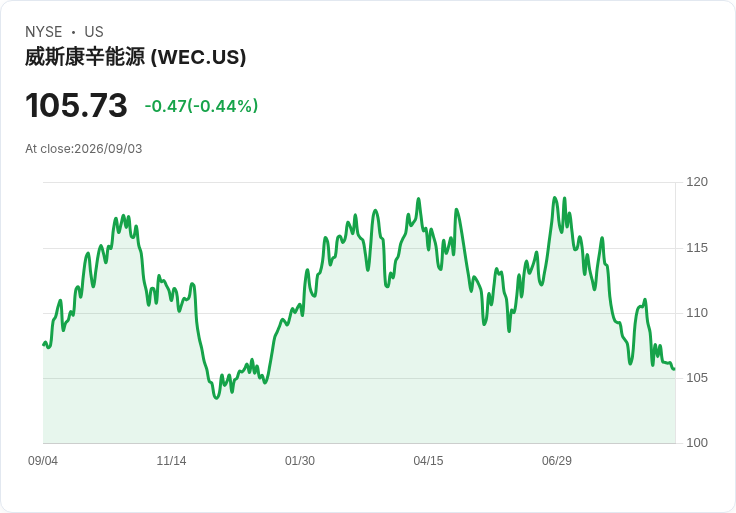Click the current price 105.73

tap(76, 105)
